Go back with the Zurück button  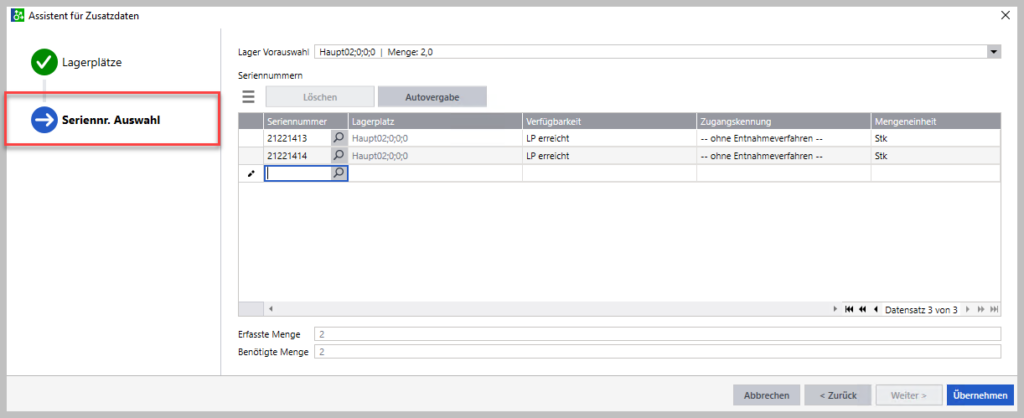point(838,395)
